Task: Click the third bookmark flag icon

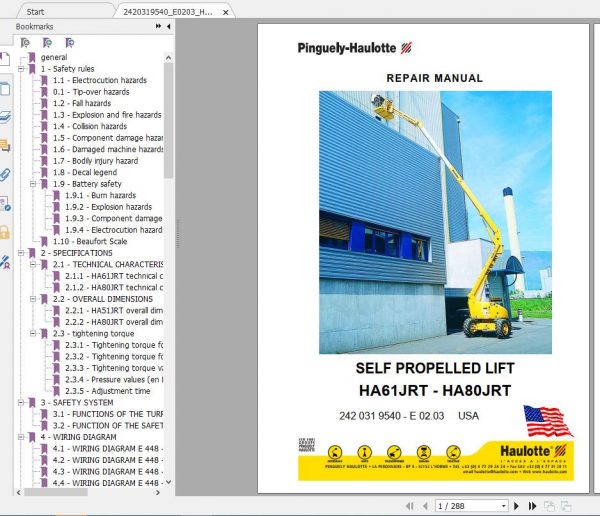Action: [x=70, y=42]
